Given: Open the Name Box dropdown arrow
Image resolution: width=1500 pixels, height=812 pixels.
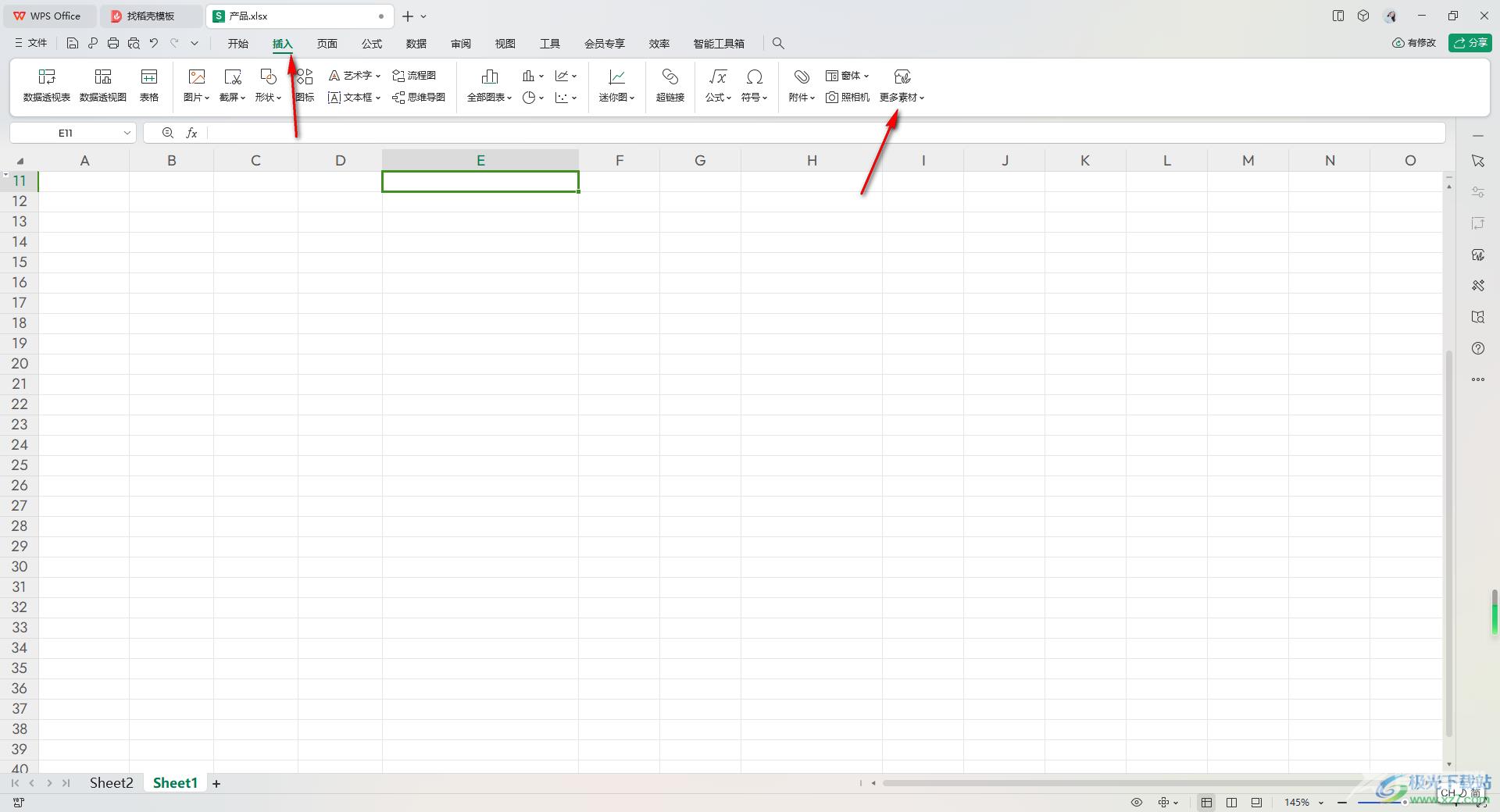Looking at the screenshot, I should point(127,133).
